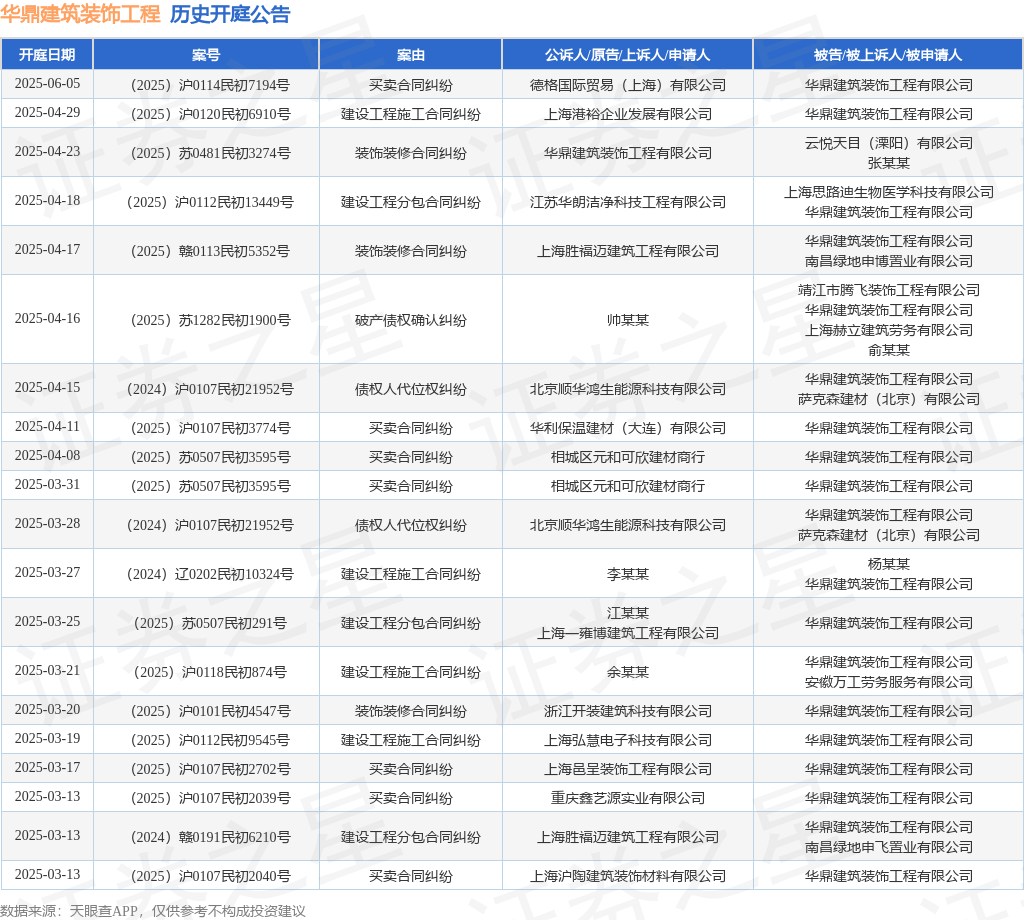Click plaintiff 上海沪陶建筑装饰材料有限公司
Image resolution: width=1024 pixels, height=920 pixels.
point(628,876)
